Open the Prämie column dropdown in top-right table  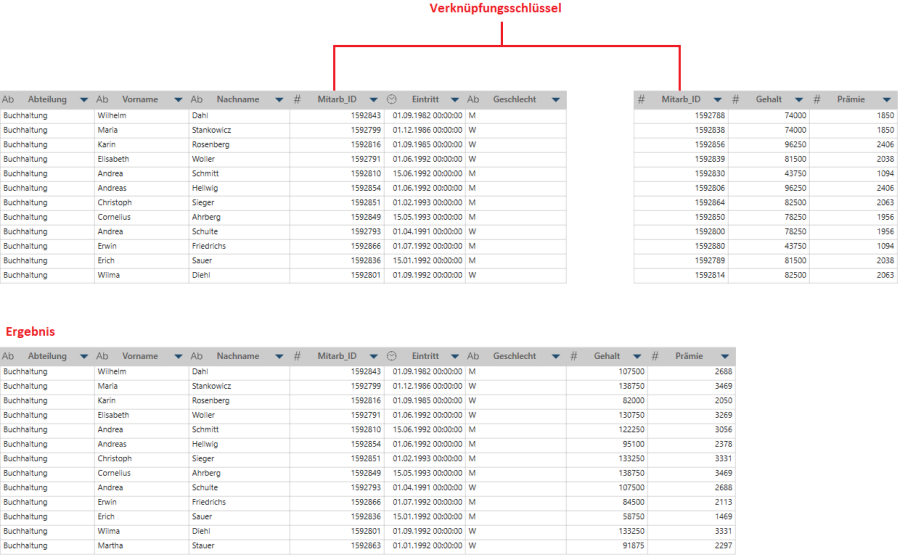pos(887,100)
